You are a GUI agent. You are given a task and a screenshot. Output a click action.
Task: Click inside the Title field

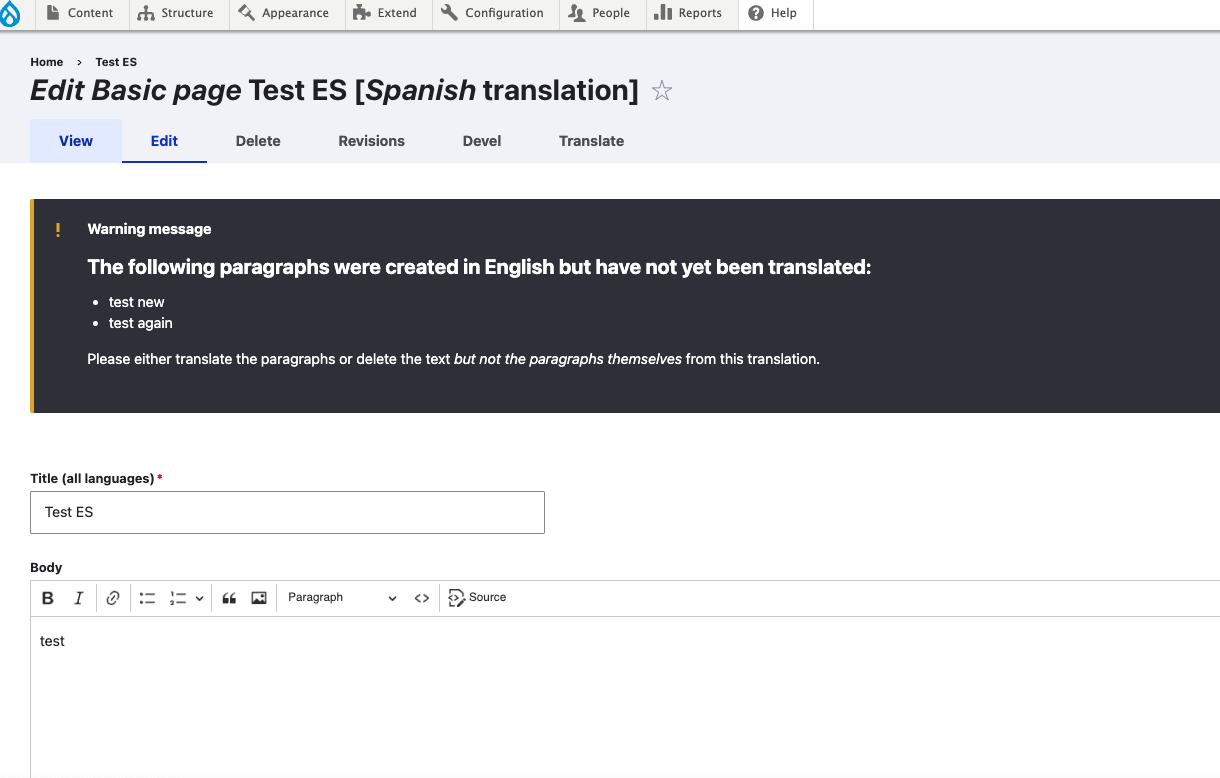click(287, 512)
